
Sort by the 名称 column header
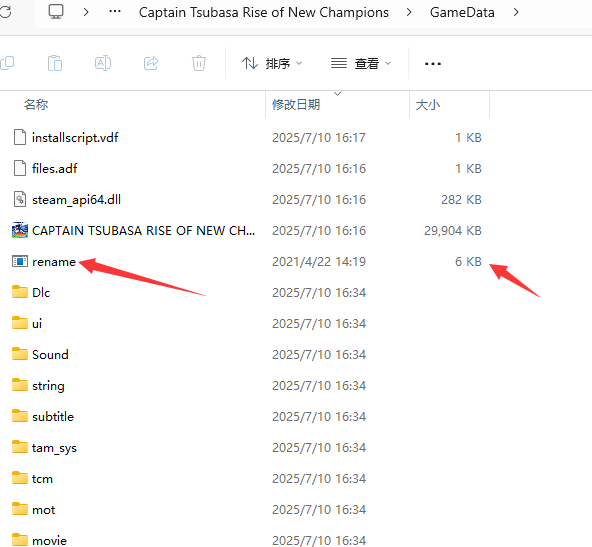(36, 105)
